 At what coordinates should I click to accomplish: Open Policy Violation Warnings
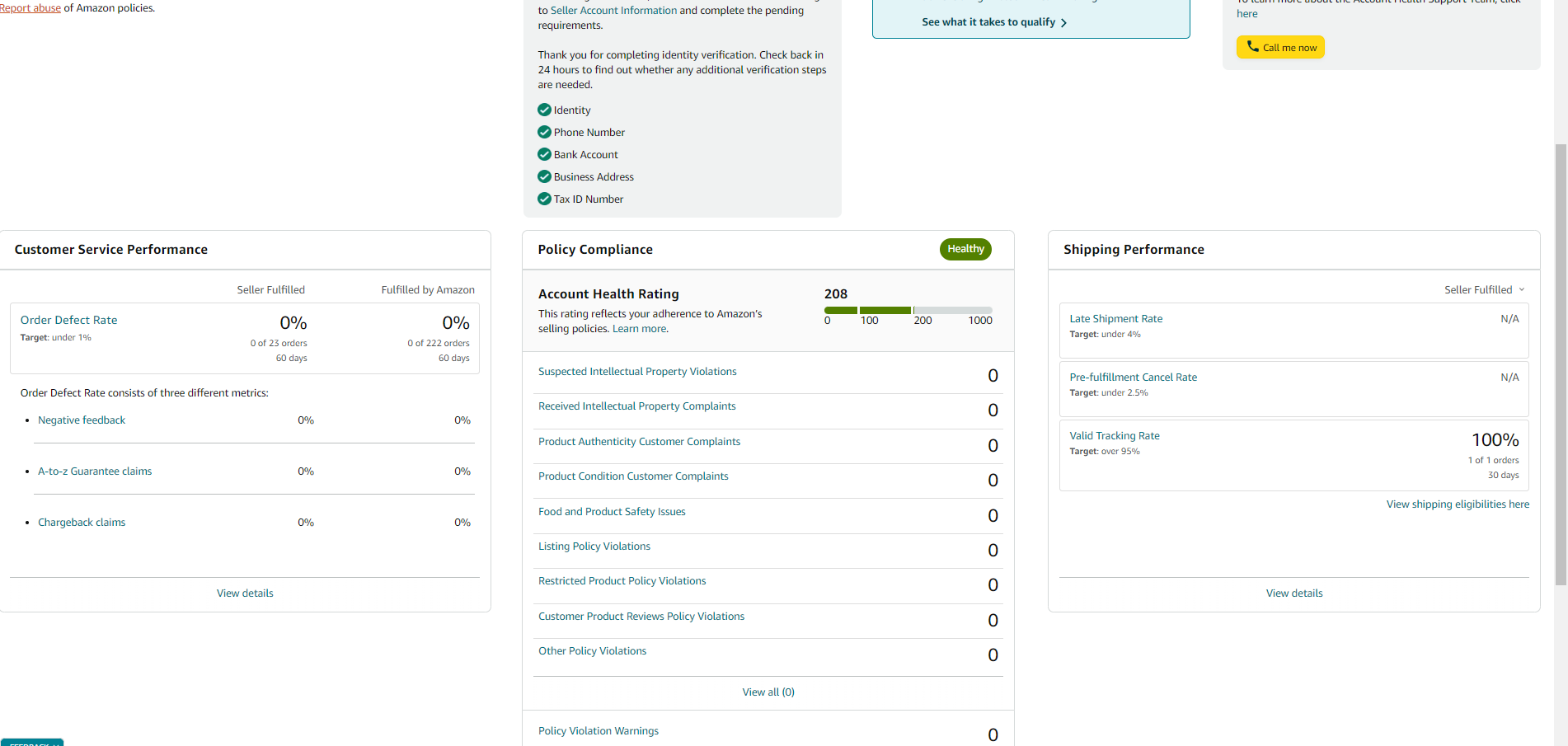(x=599, y=731)
